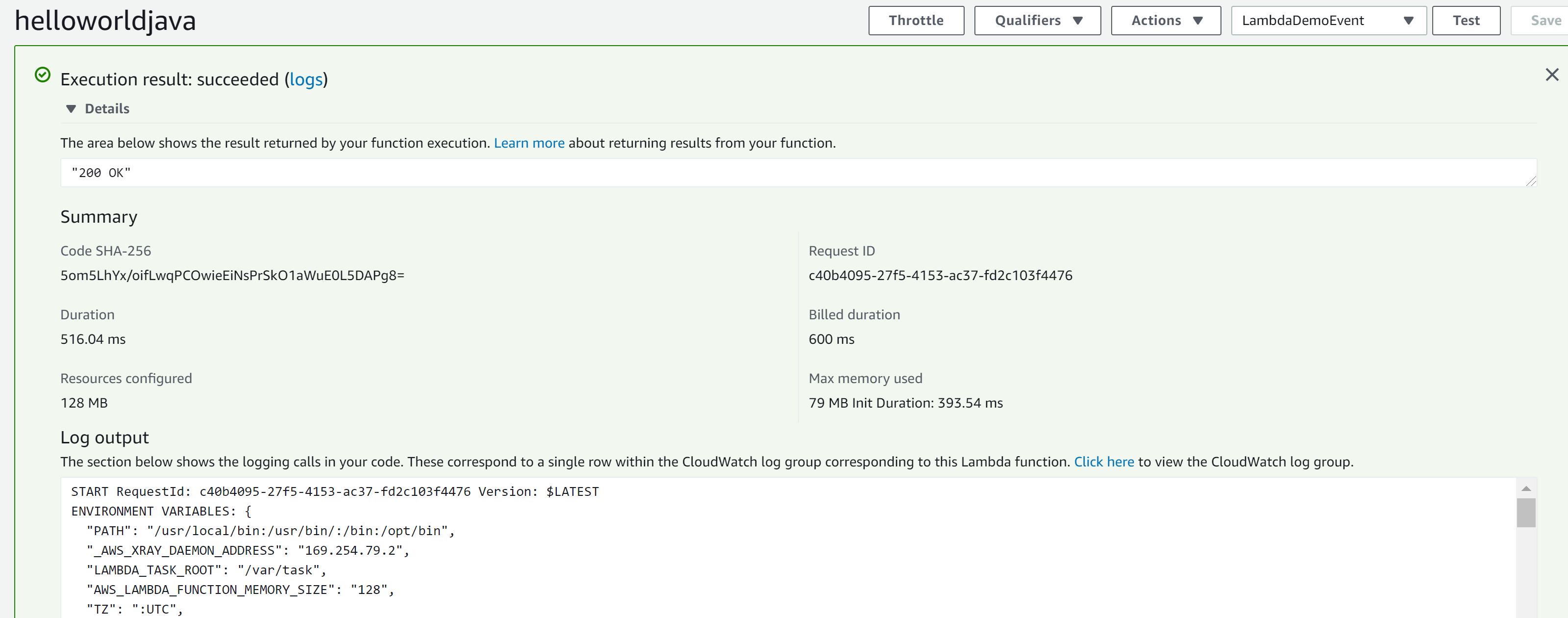The image size is (1568, 618).
Task: Click the green success checkmark icon
Action: (x=43, y=75)
